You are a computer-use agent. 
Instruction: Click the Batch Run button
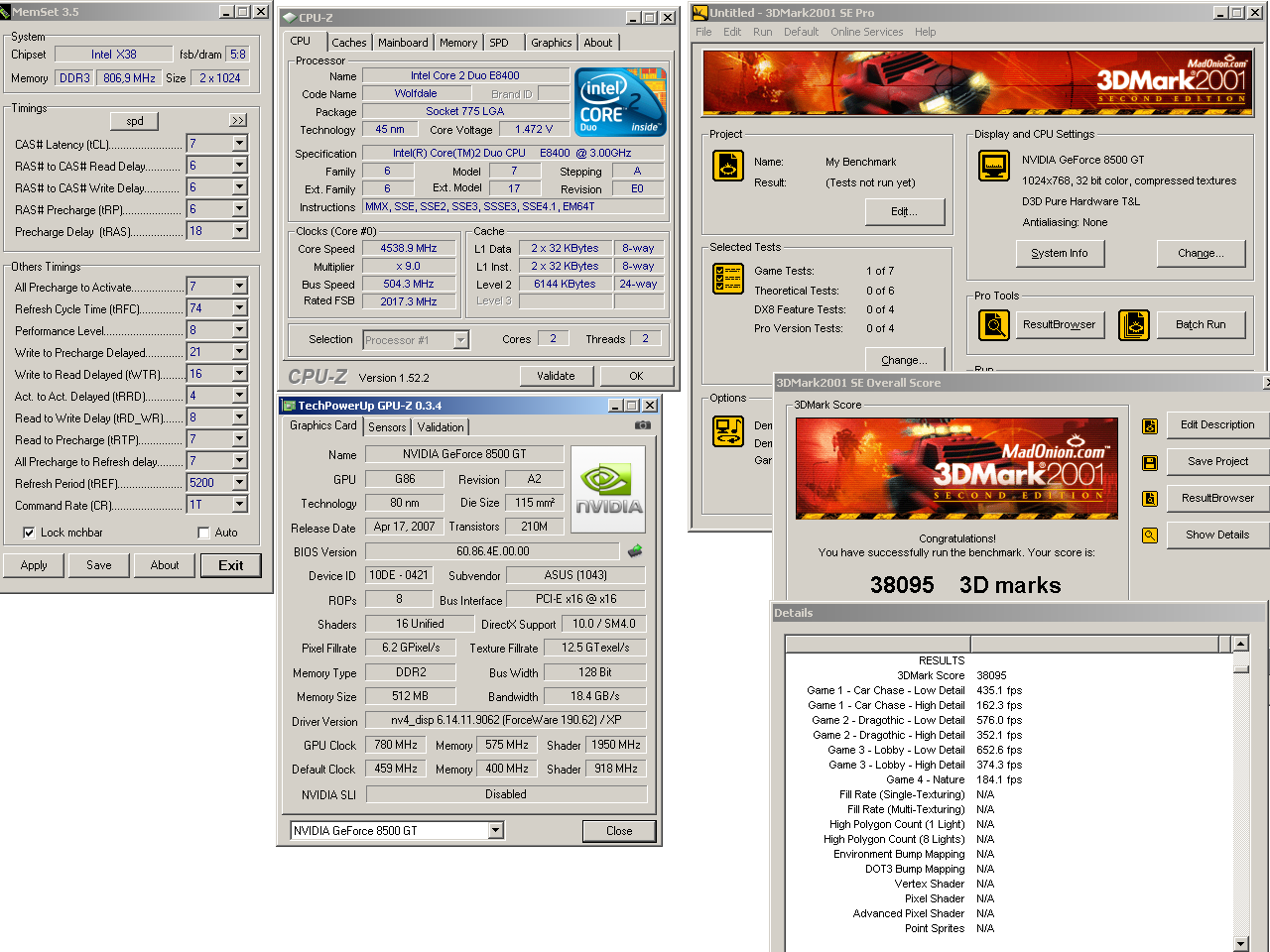click(x=1202, y=324)
